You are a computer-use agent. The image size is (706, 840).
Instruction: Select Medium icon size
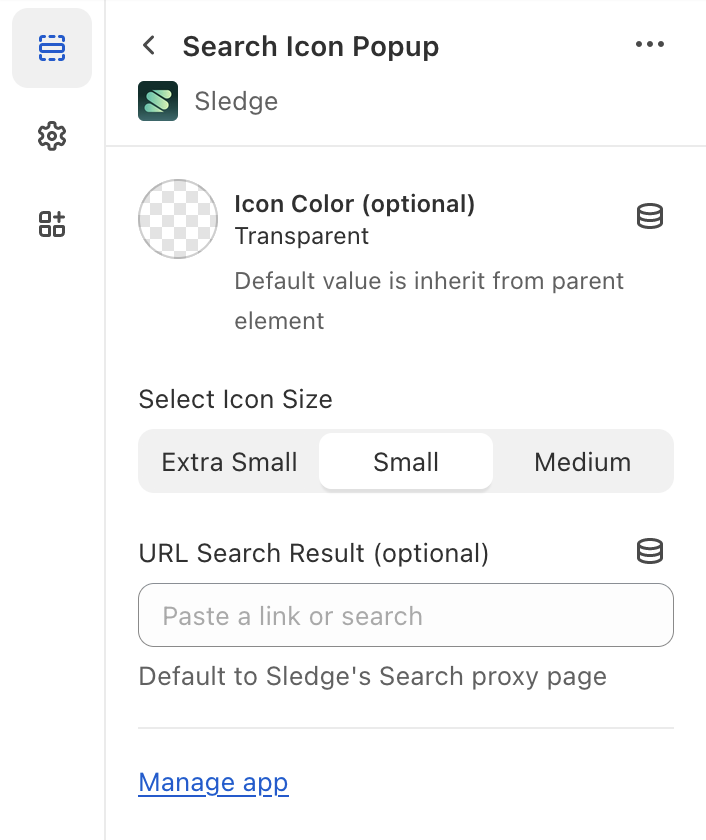tap(582, 461)
